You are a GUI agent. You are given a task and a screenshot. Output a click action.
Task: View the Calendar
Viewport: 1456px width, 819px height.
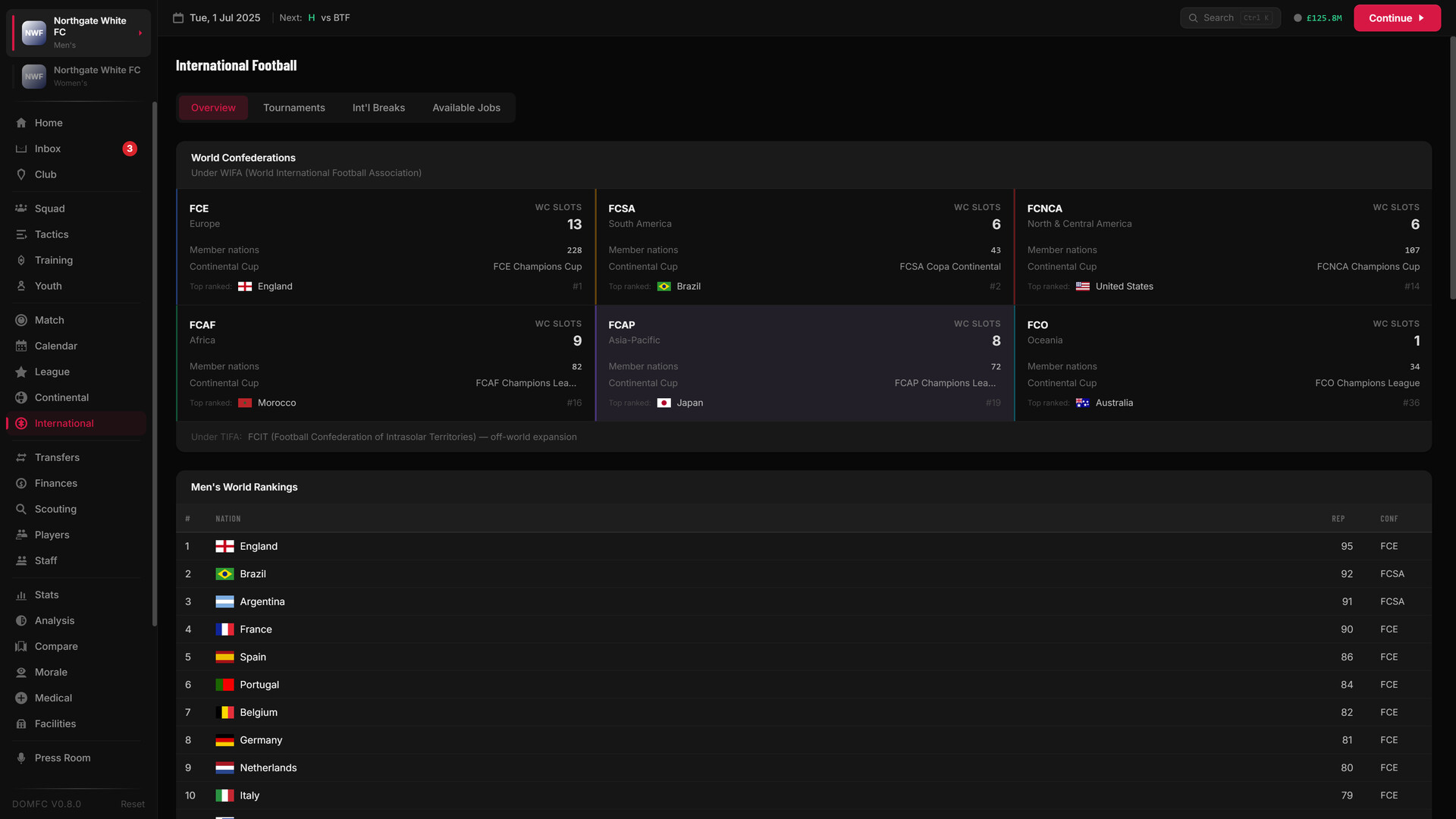click(56, 346)
